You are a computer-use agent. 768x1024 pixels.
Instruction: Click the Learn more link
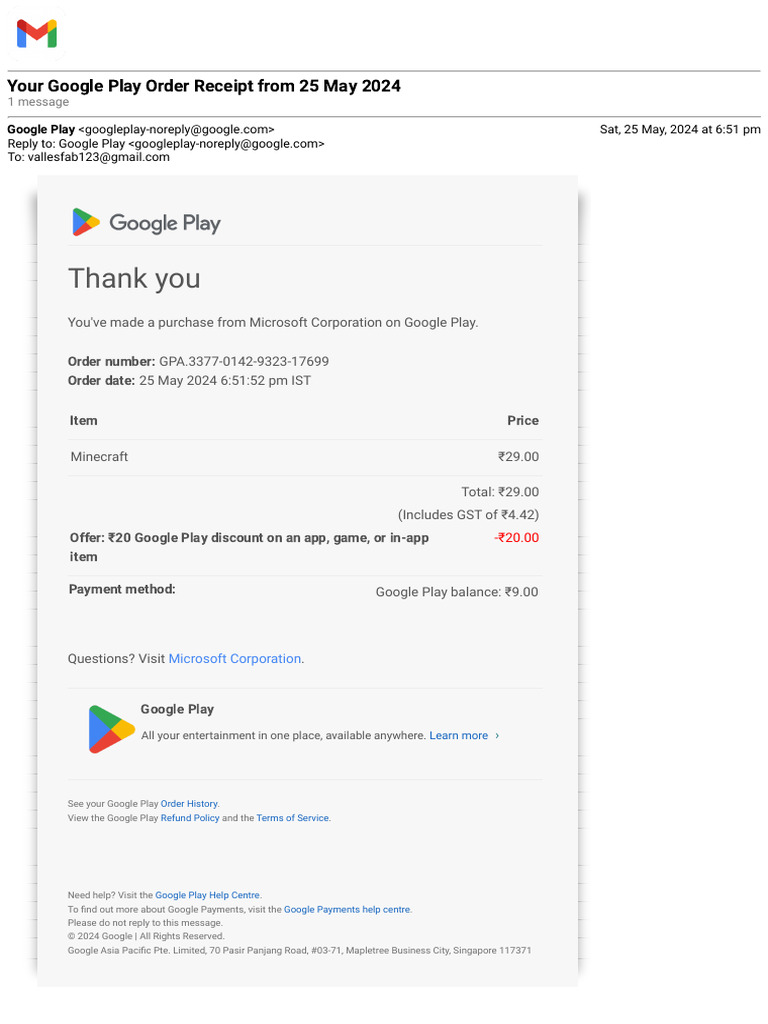coord(458,736)
